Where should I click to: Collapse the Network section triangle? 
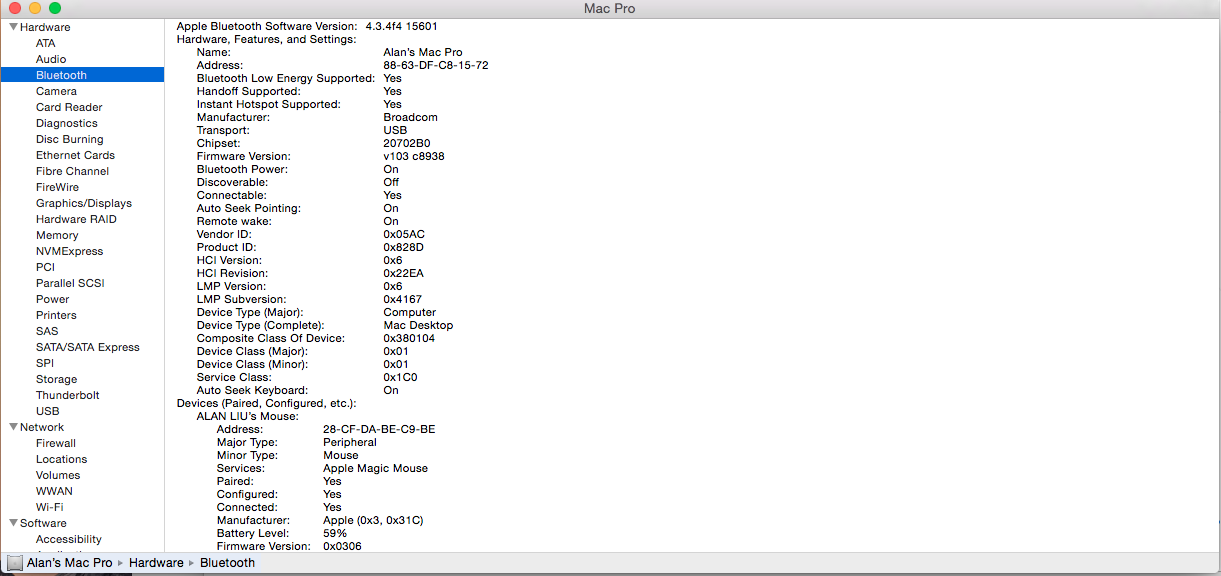click(x=13, y=427)
